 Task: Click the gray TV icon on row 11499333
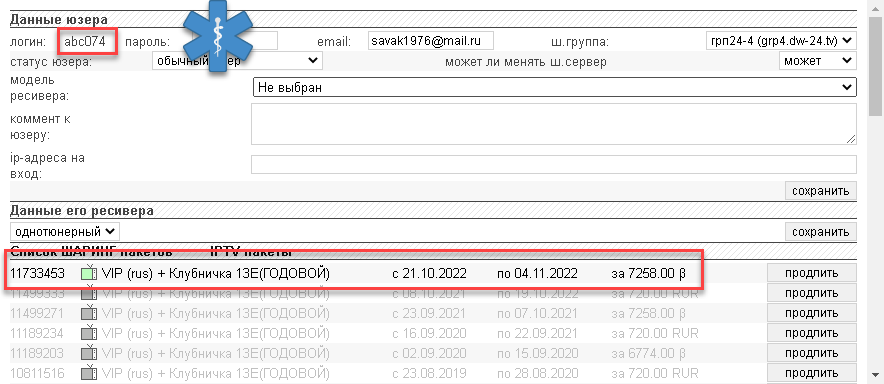(90, 294)
